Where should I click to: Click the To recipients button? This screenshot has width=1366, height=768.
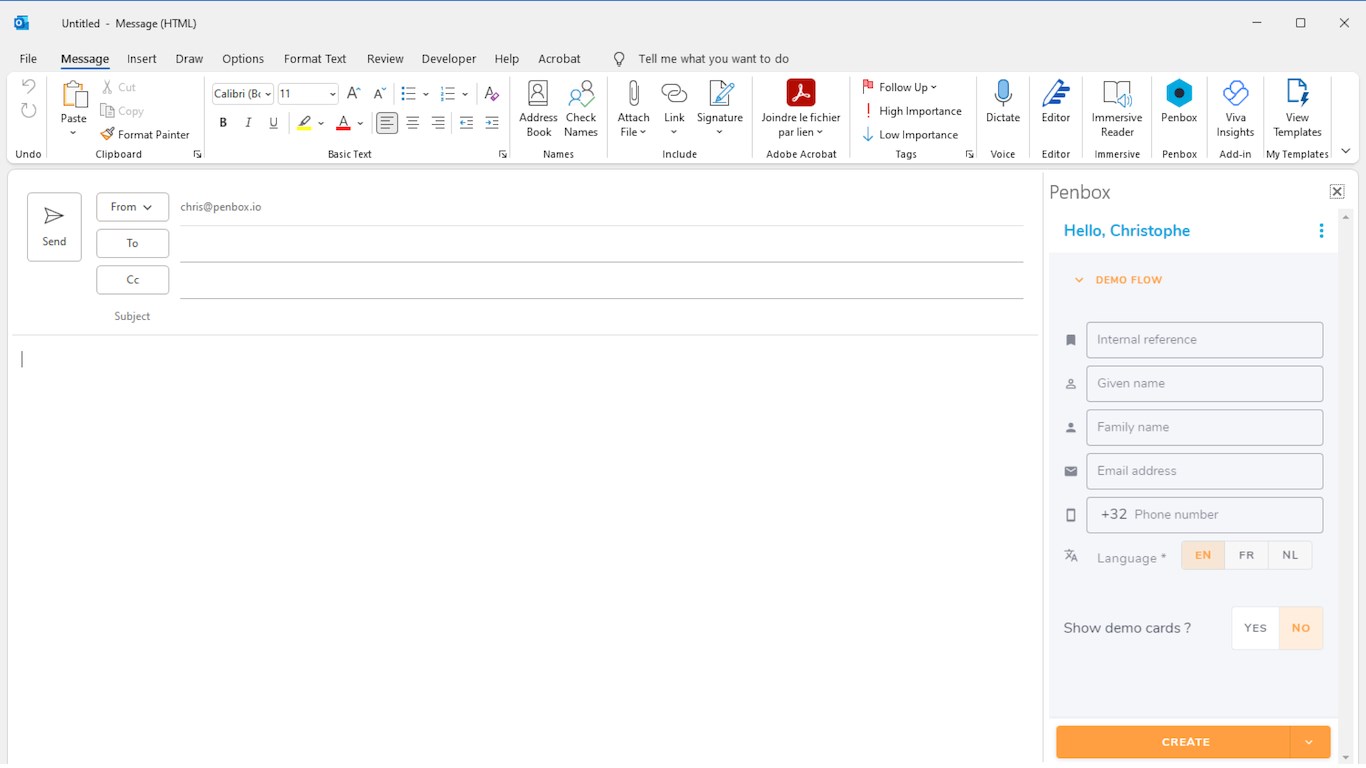[x=132, y=243]
